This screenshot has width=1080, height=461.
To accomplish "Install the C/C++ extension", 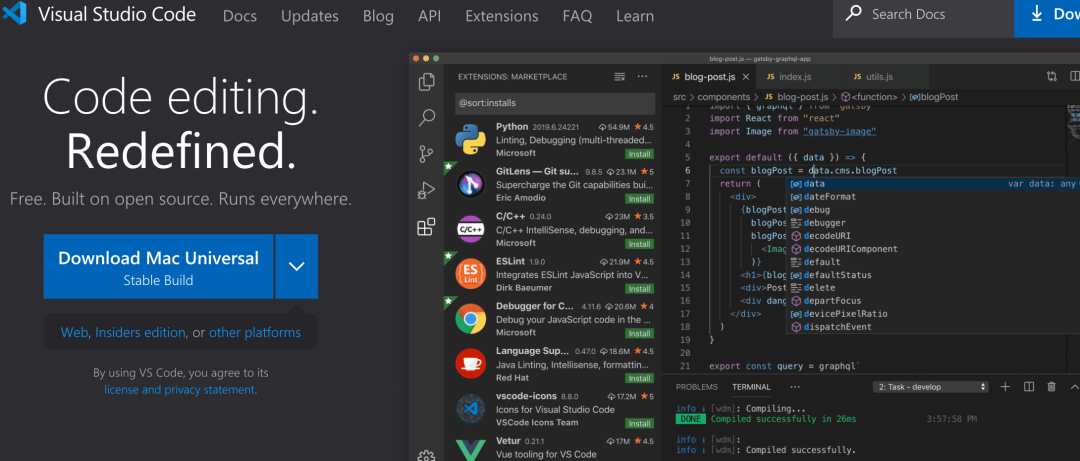I will pos(639,243).
